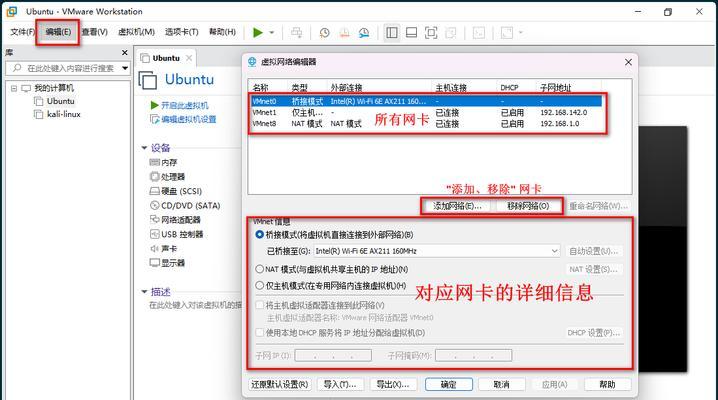
Task: Open the Snapshot Manager icon
Action: pos(364,32)
